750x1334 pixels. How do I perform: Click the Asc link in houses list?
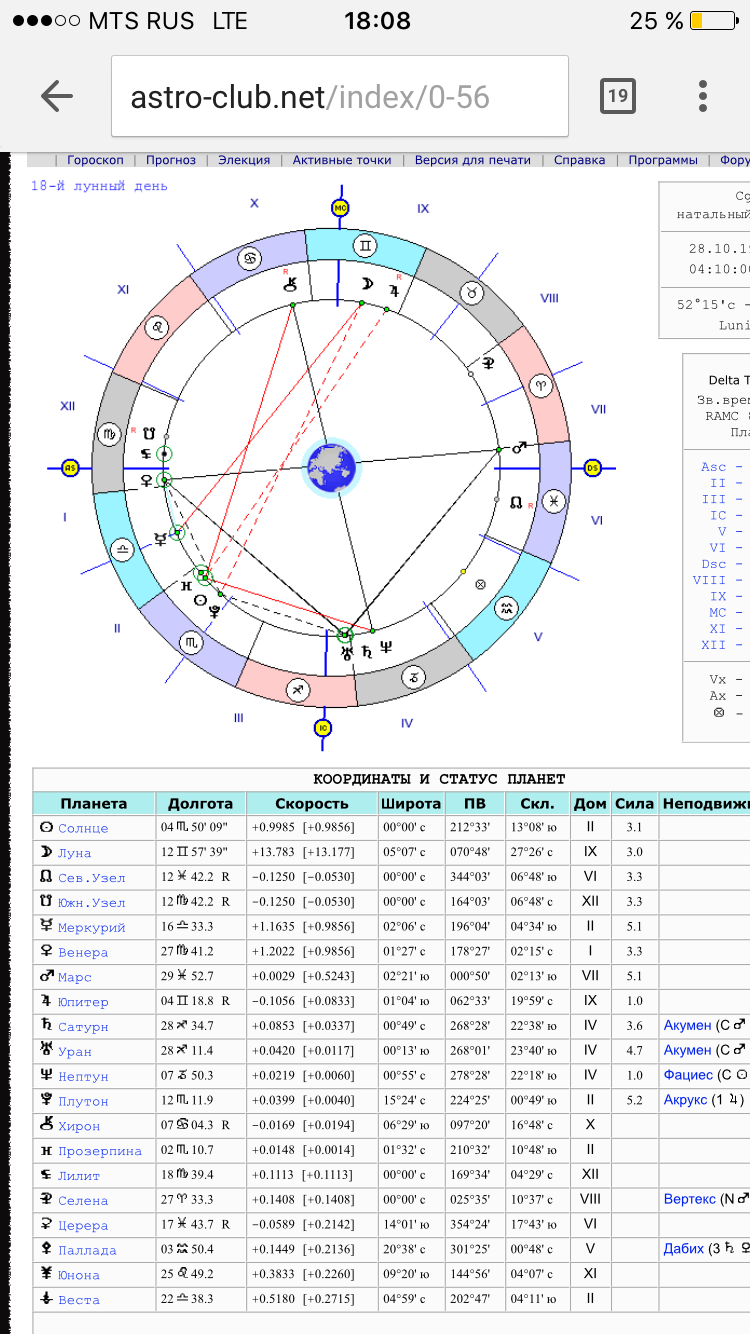(x=713, y=467)
